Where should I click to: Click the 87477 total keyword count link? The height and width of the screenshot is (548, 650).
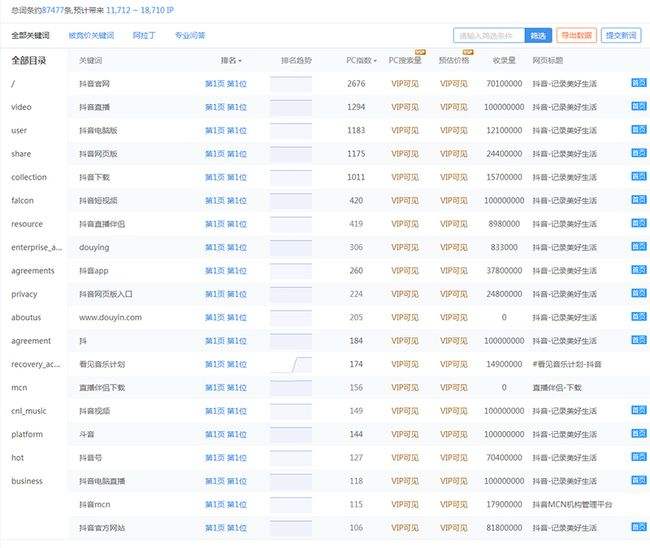pyautogui.click(x=53, y=10)
